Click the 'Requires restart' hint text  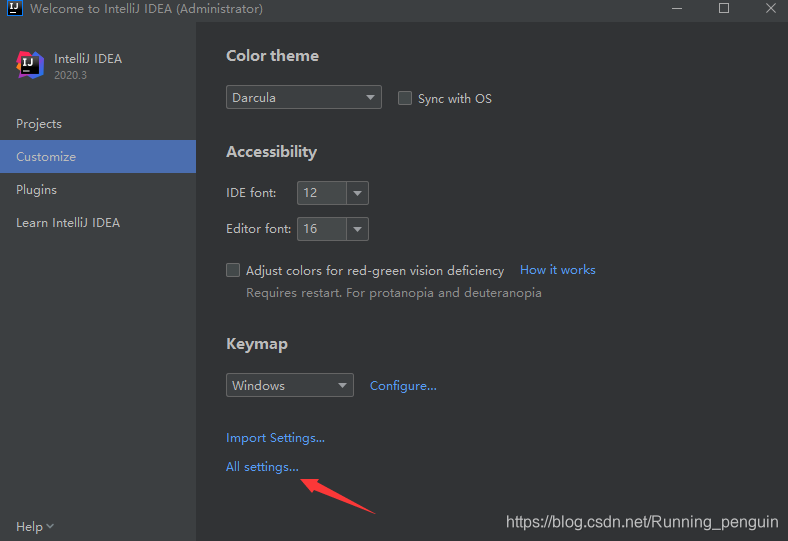[393, 293]
